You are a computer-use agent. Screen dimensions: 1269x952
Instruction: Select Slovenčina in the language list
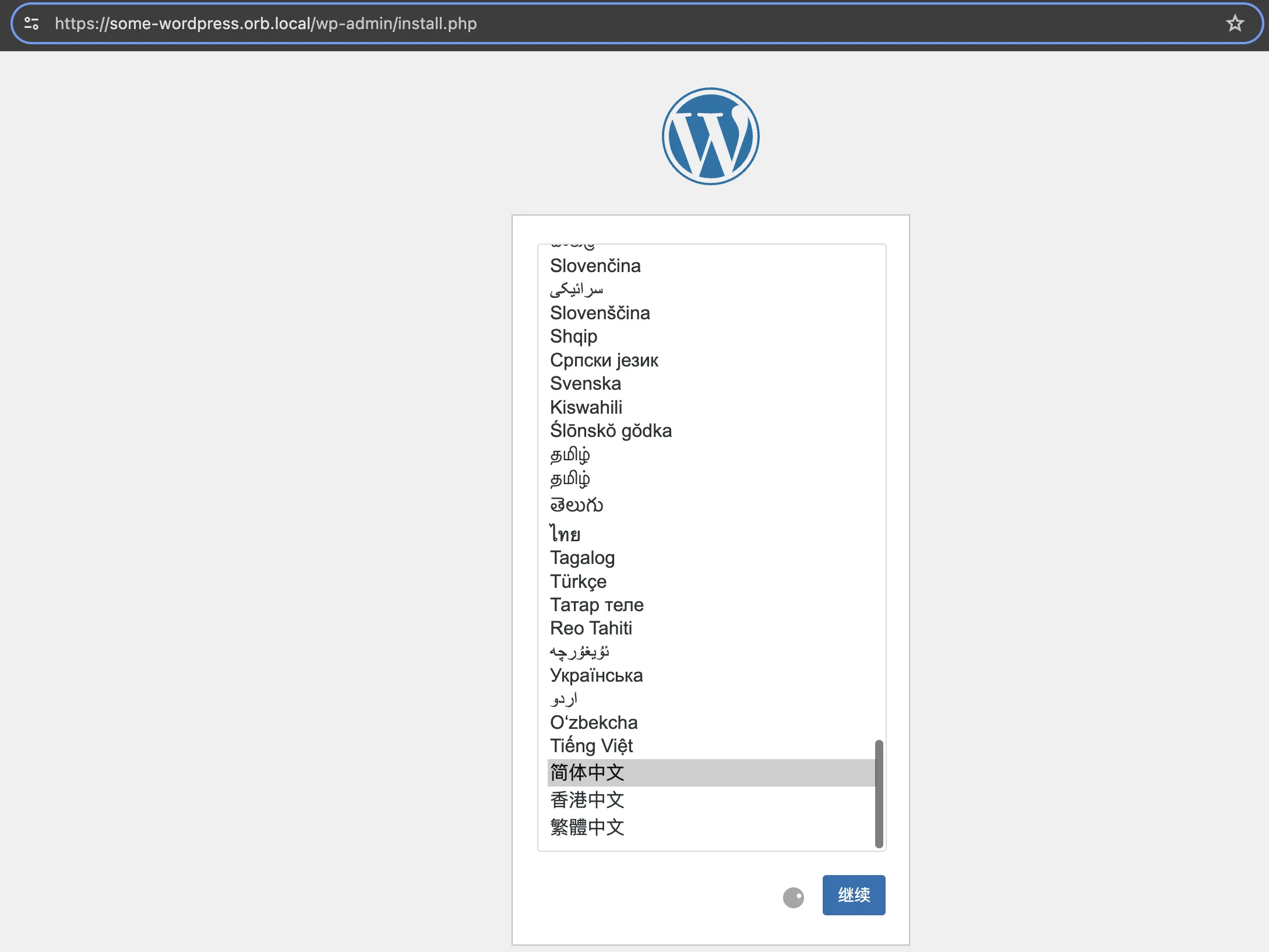pyautogui.click(x=711, y=266)
